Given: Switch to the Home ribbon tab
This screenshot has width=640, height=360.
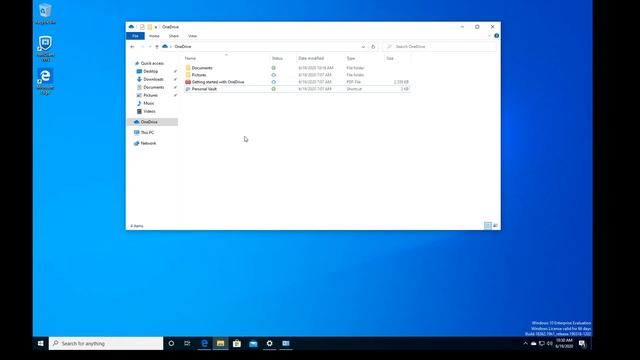Looking at the screenshot, I should (154, 36).
